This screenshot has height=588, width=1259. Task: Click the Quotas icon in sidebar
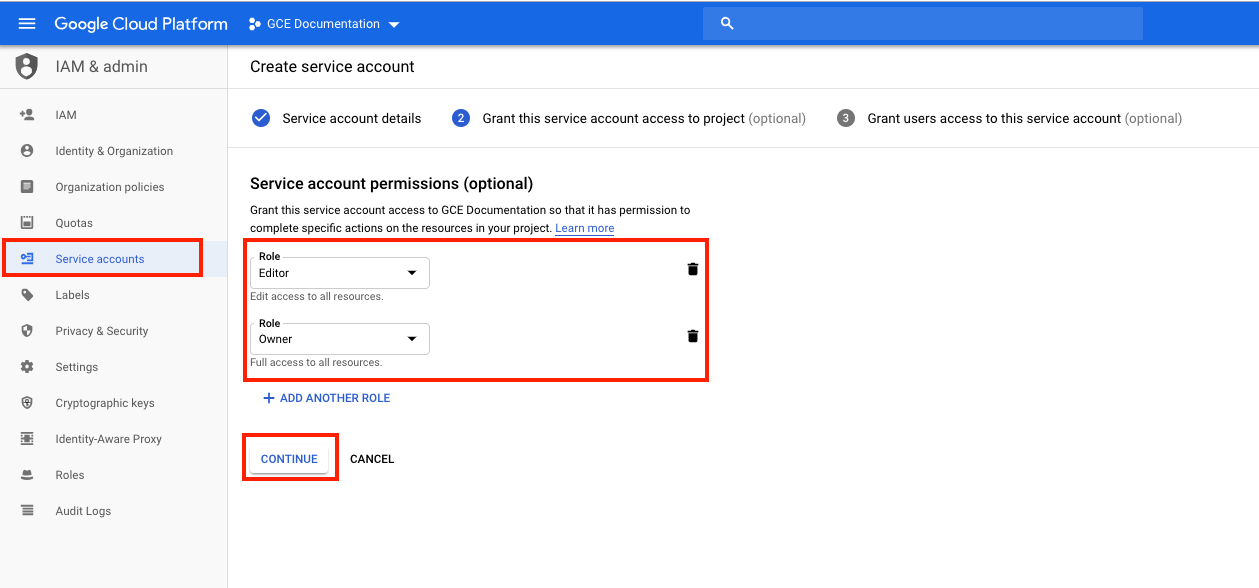[27, 223]
